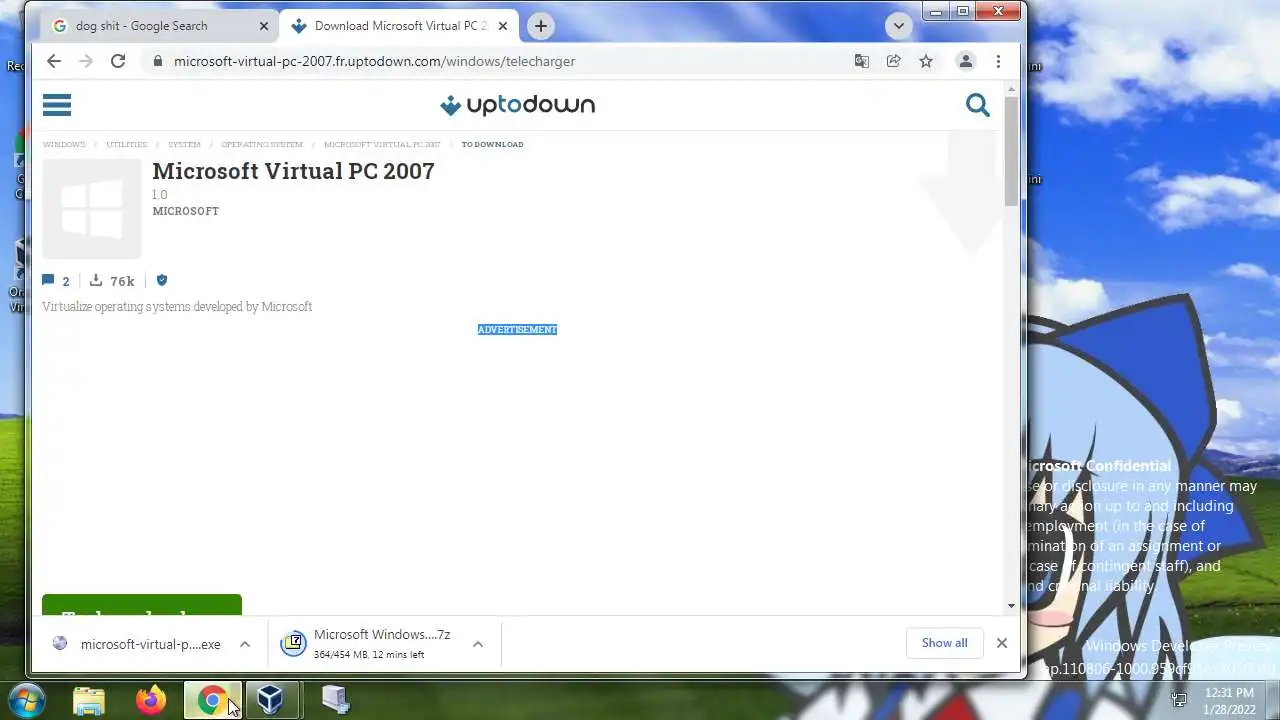Click the MICROSOFT developer link
Screen dimensions: 1280x720
pyautogui.click(x=185, y=211)
